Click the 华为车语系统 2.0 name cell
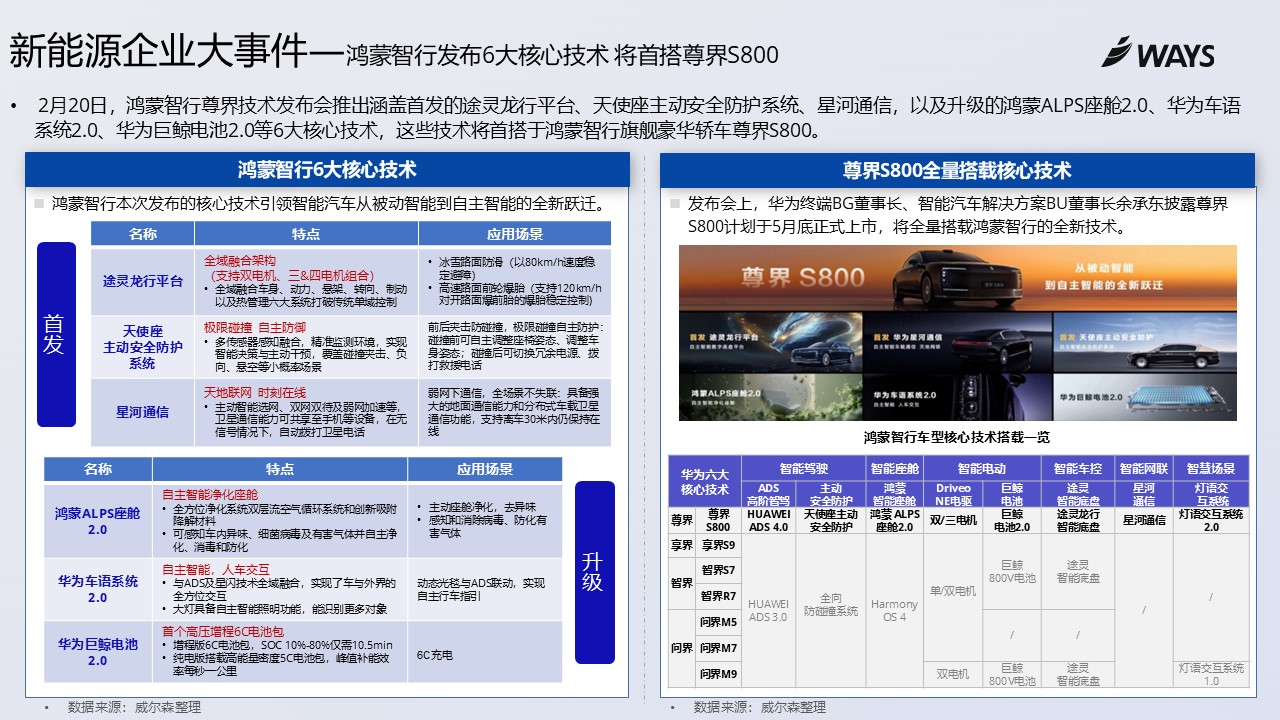The width and height of the screenshot is (1280, 720). click(97, 589)
